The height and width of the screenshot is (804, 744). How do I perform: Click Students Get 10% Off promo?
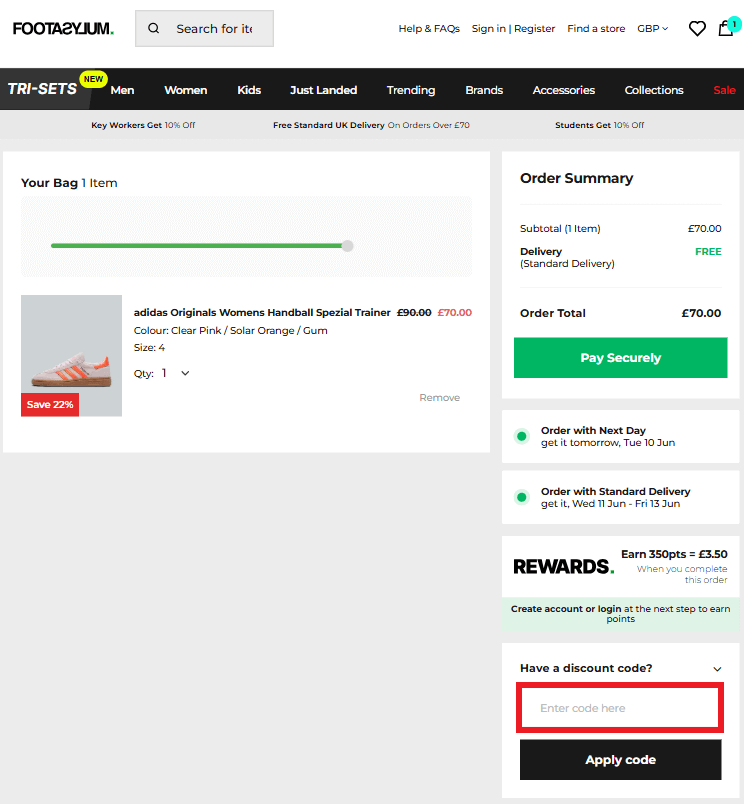point(599,125)
